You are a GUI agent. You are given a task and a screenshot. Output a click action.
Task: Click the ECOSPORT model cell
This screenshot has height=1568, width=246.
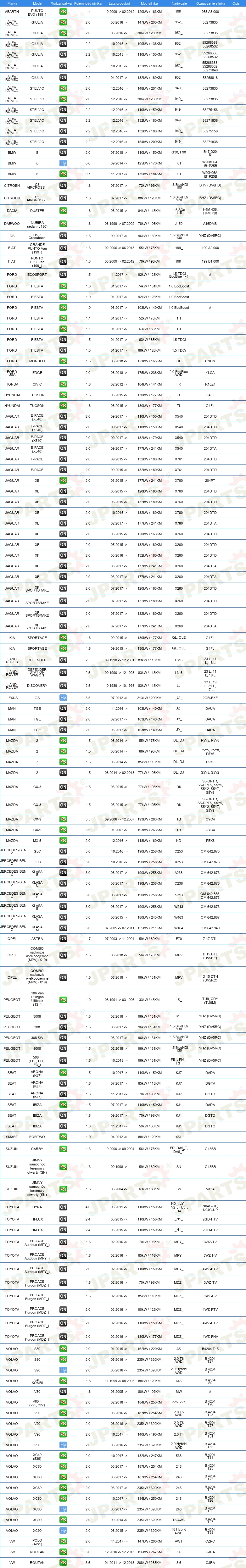37,275
